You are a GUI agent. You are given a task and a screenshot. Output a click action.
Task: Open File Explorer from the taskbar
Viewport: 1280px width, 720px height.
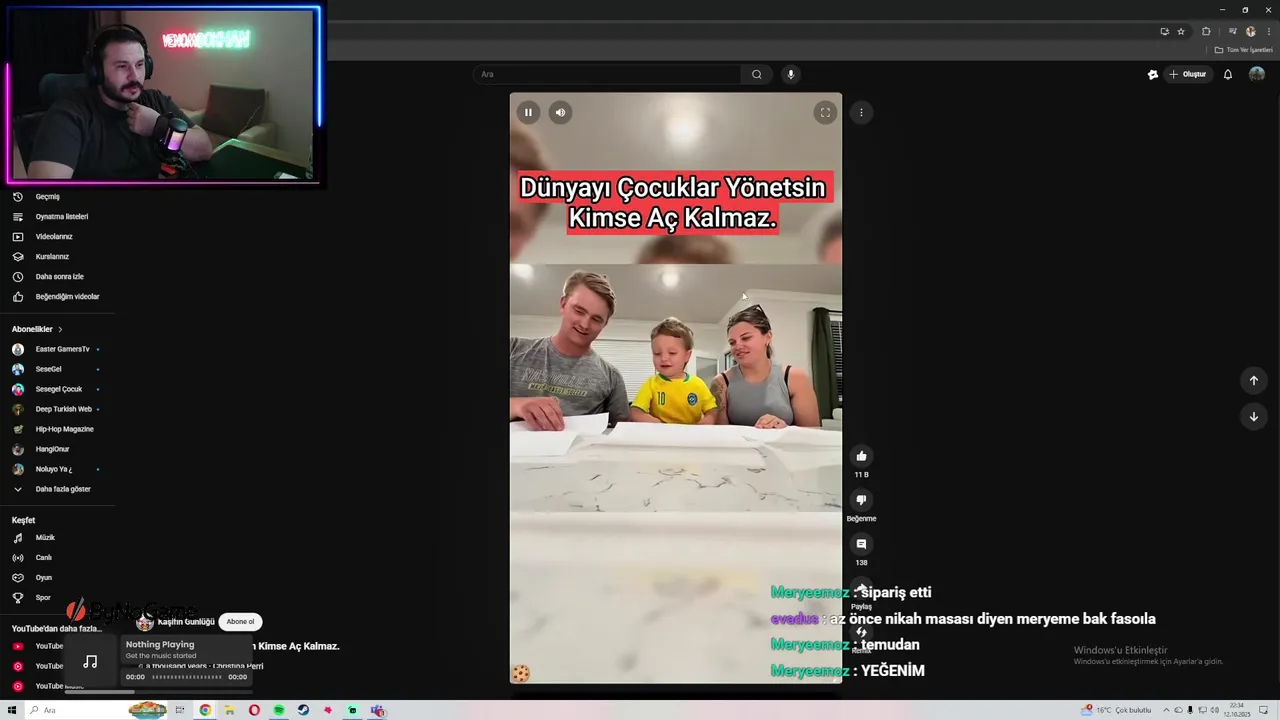tap(229, 710)
